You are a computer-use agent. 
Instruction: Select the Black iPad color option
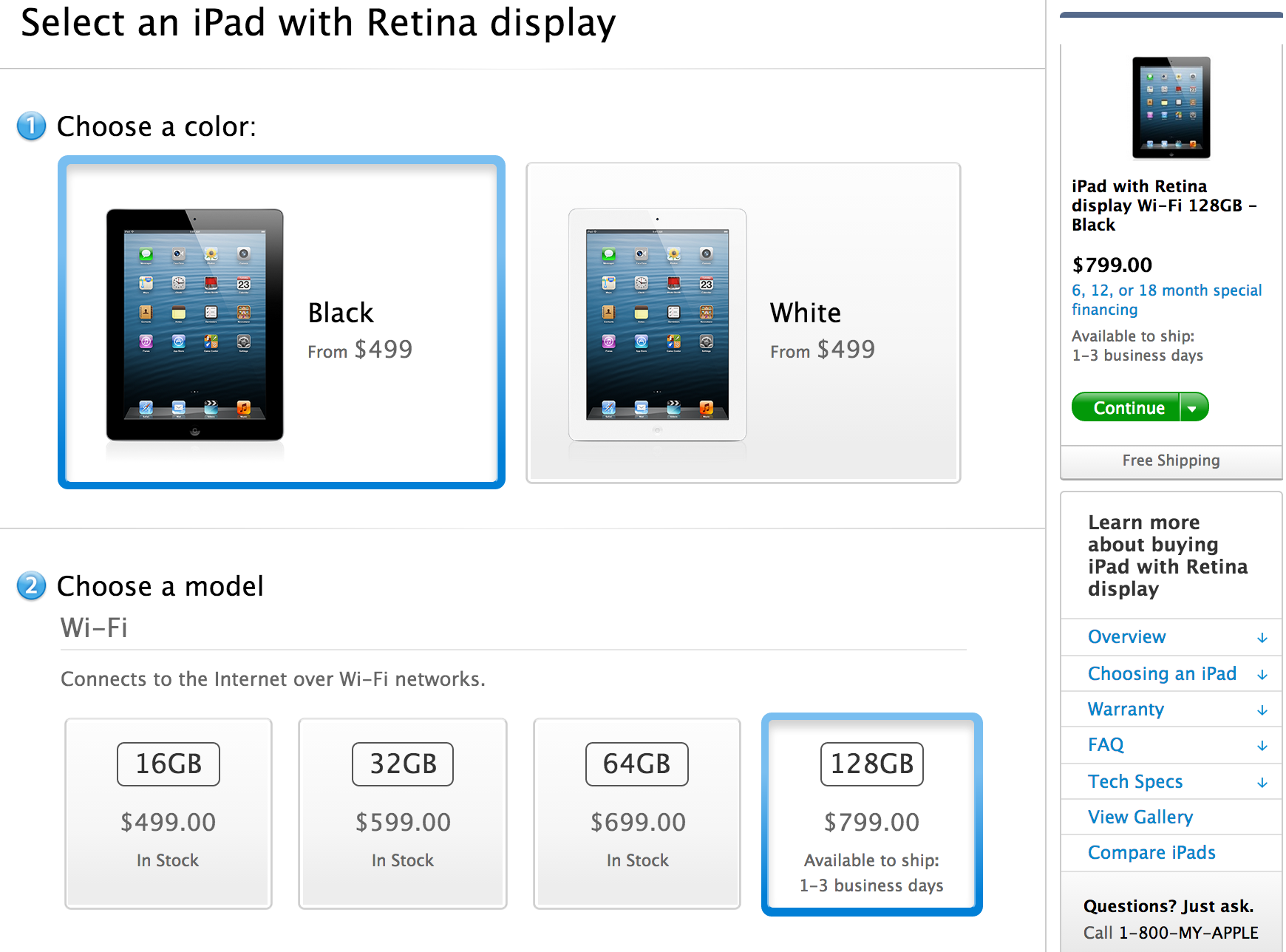281,322
